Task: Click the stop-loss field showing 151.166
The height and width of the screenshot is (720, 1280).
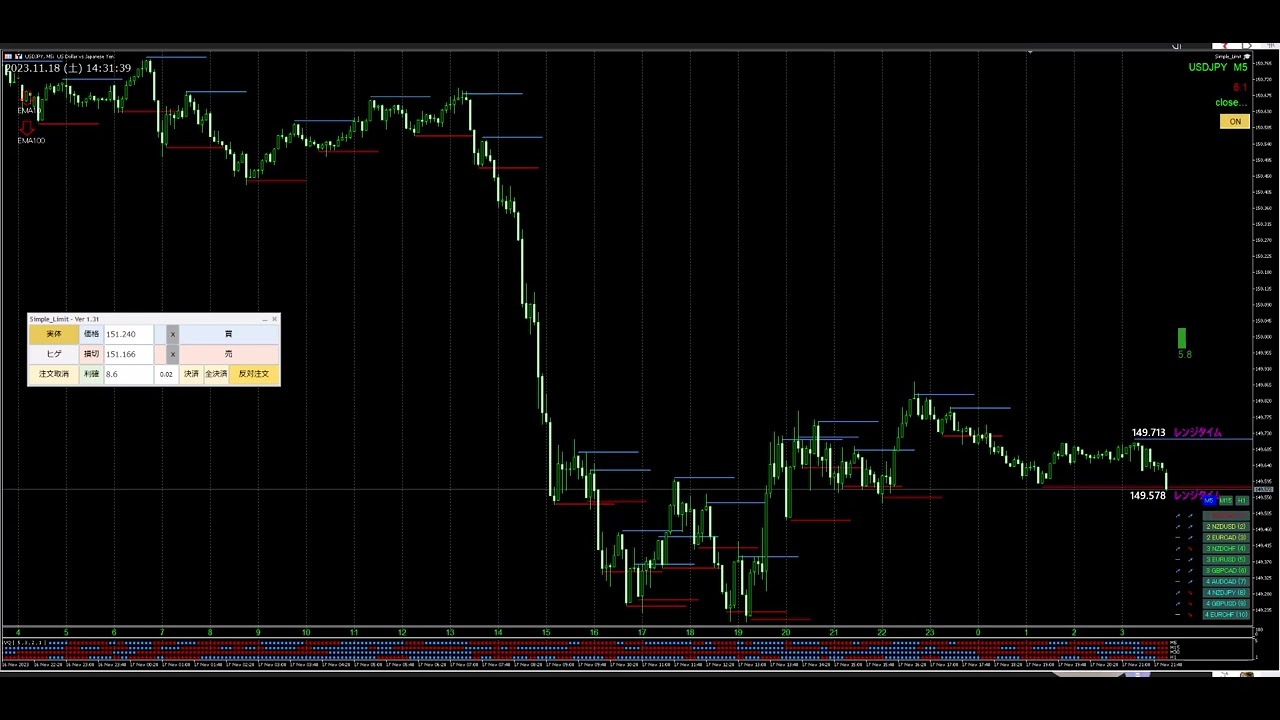Action: (129, 354)
